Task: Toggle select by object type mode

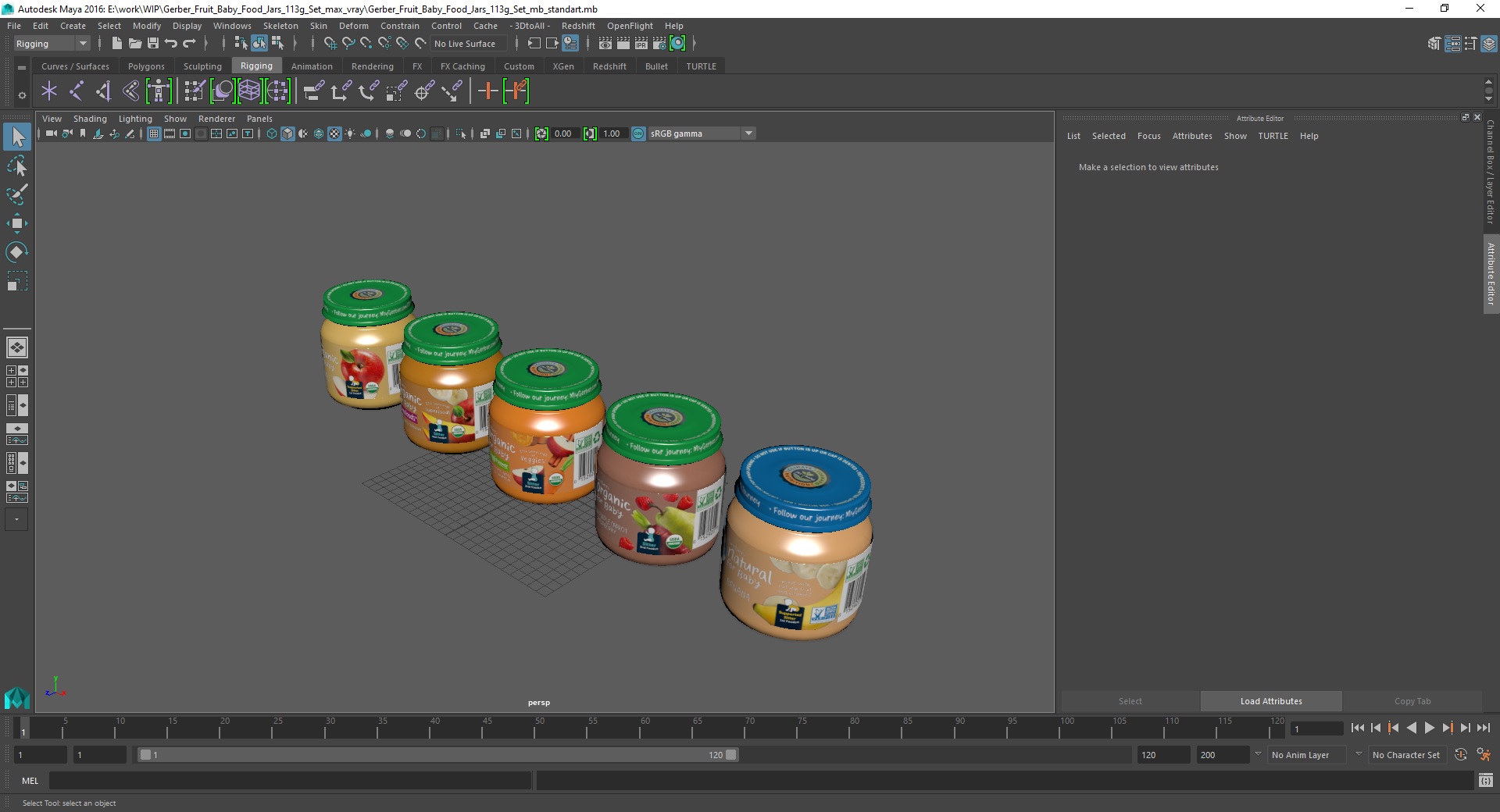Action: 259,44
